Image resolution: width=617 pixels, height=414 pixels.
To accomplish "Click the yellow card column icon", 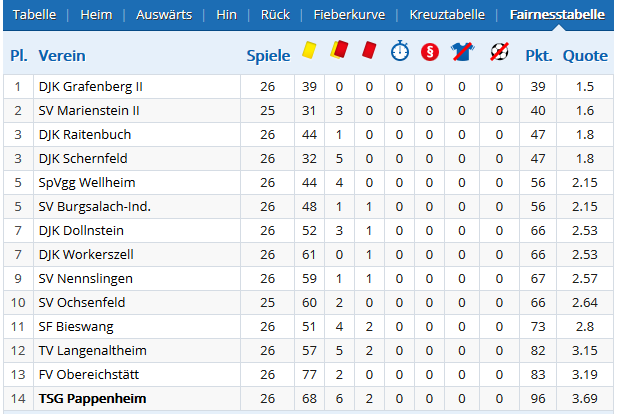I will tap(309, 51).
